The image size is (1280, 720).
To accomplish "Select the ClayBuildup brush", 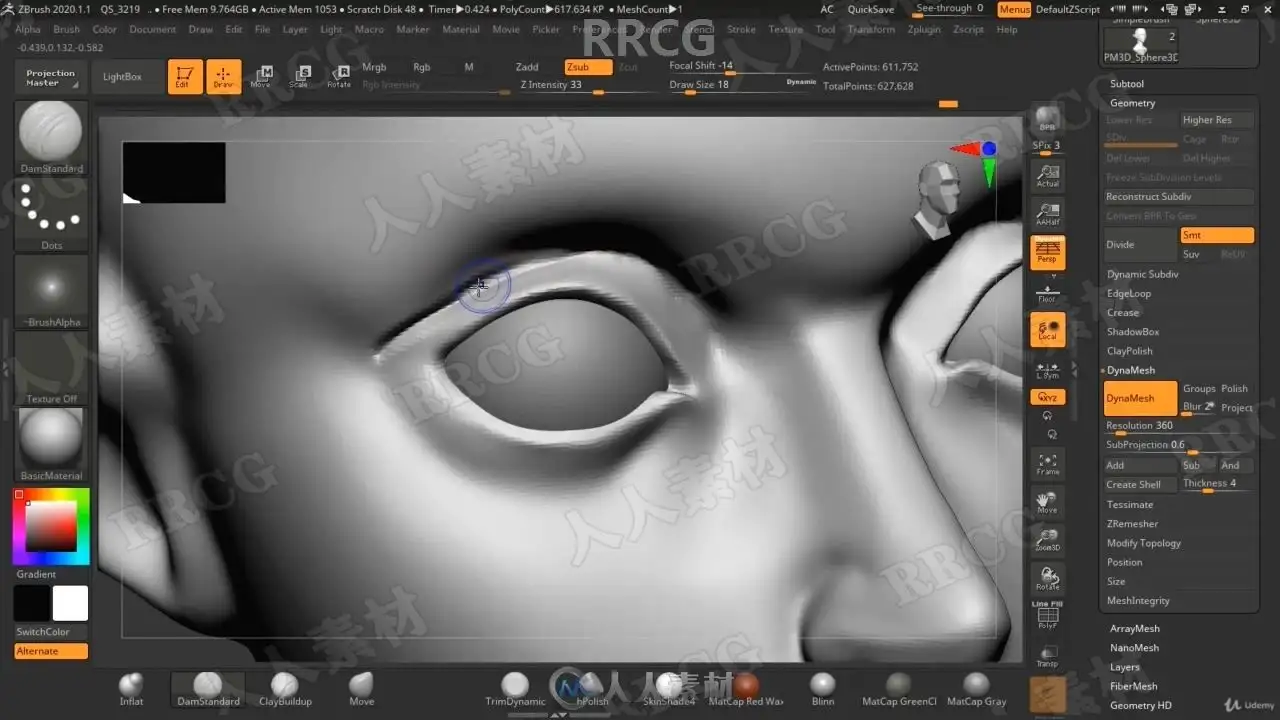I will pyautogui.click(x=285, y=689).
